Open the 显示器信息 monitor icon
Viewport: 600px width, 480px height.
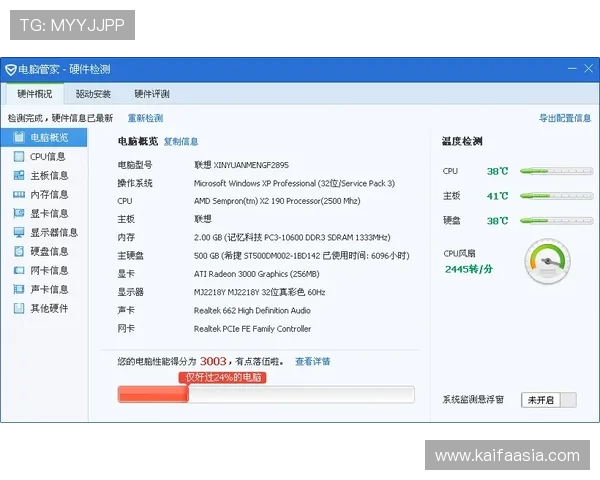tap(18, 232)
